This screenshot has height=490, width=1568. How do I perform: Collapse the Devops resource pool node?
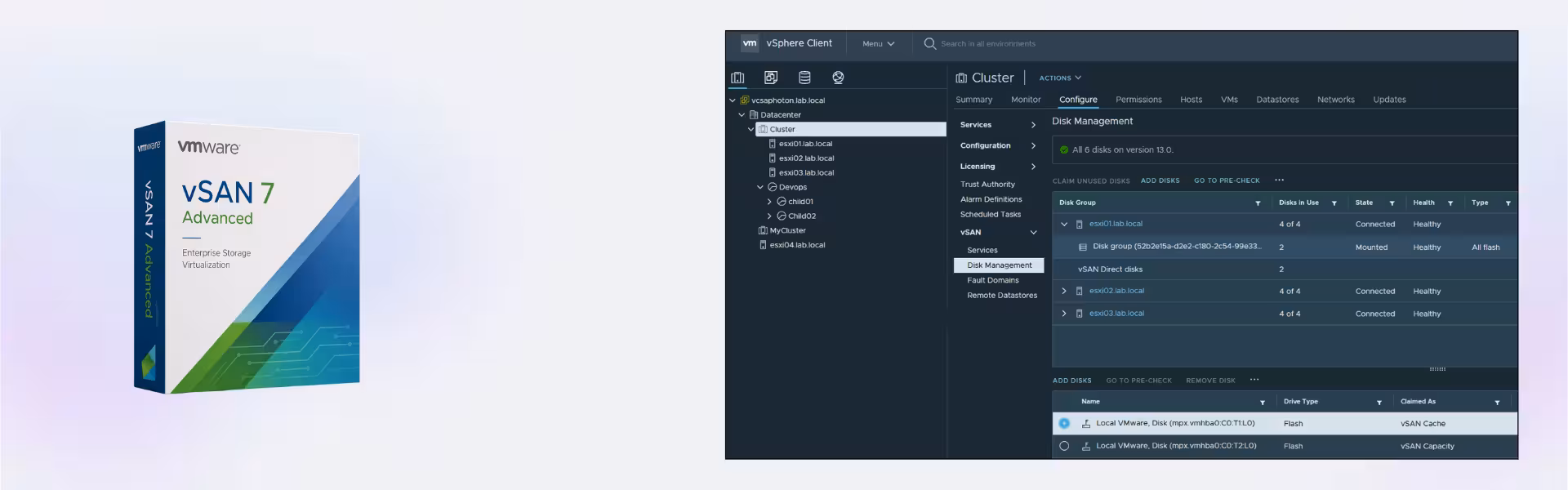[760, 187]
